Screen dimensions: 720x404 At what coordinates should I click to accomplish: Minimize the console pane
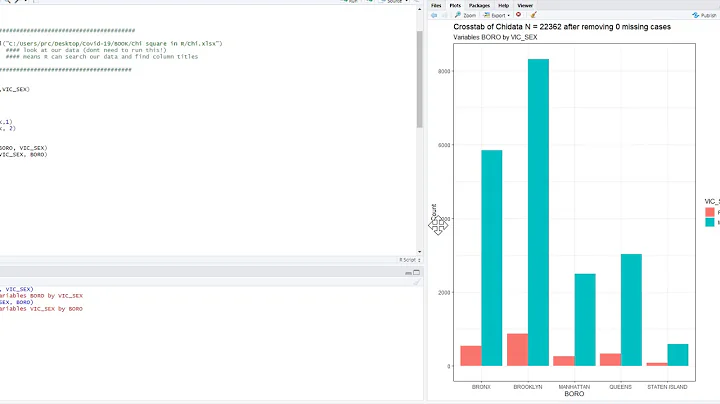click(x=408, y=273)
